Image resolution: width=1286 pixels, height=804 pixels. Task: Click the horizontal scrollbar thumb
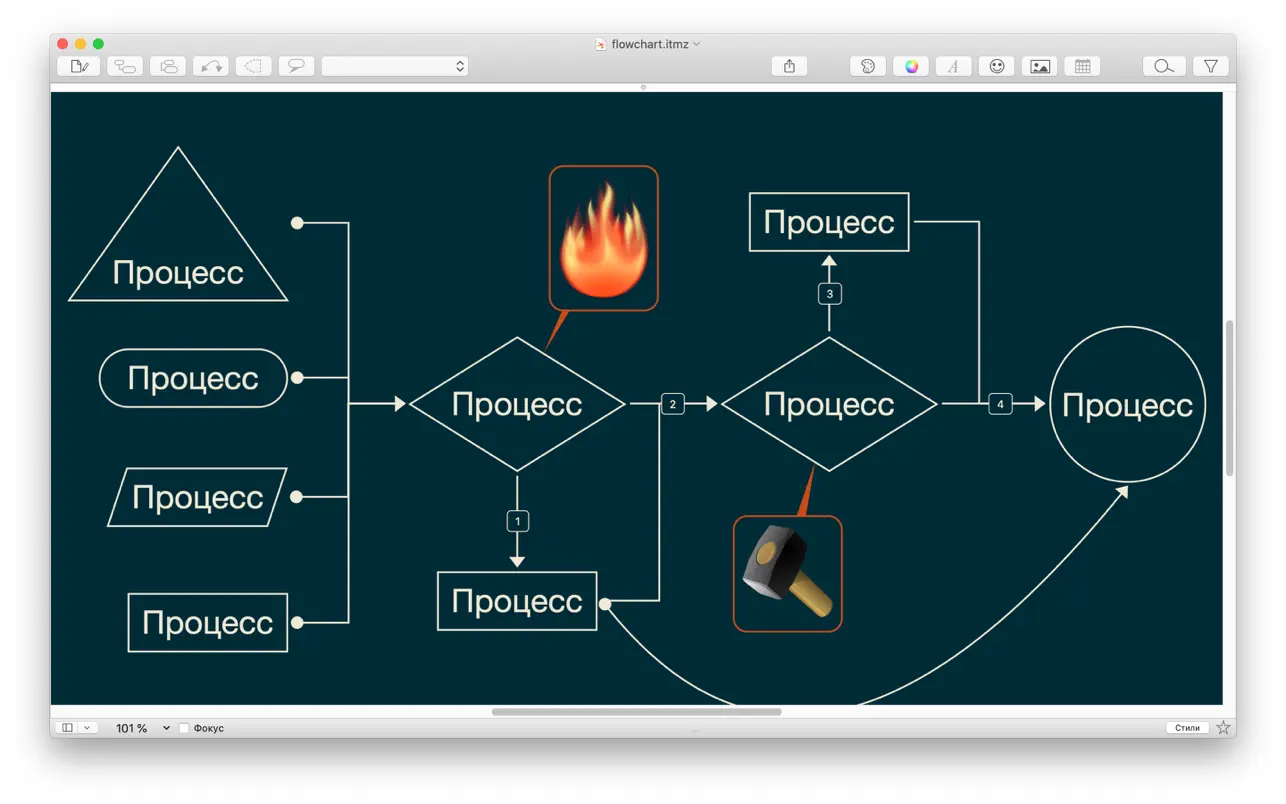click(x=636, y=712)
